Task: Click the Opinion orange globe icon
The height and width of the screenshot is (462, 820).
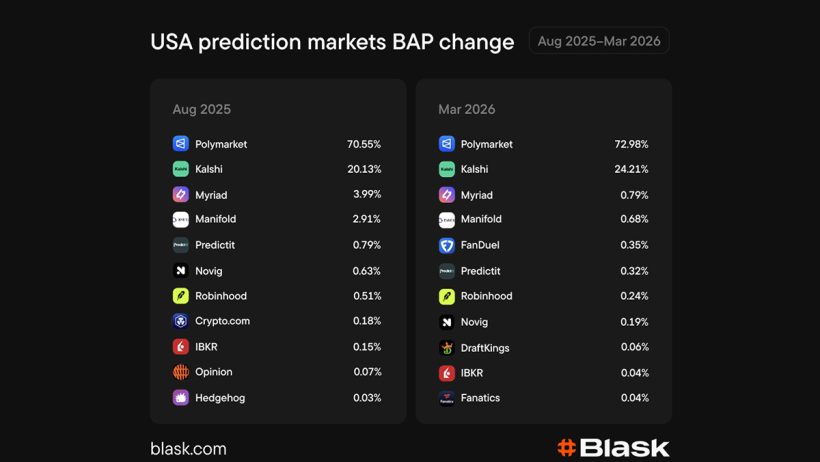Action: point(181,372)
